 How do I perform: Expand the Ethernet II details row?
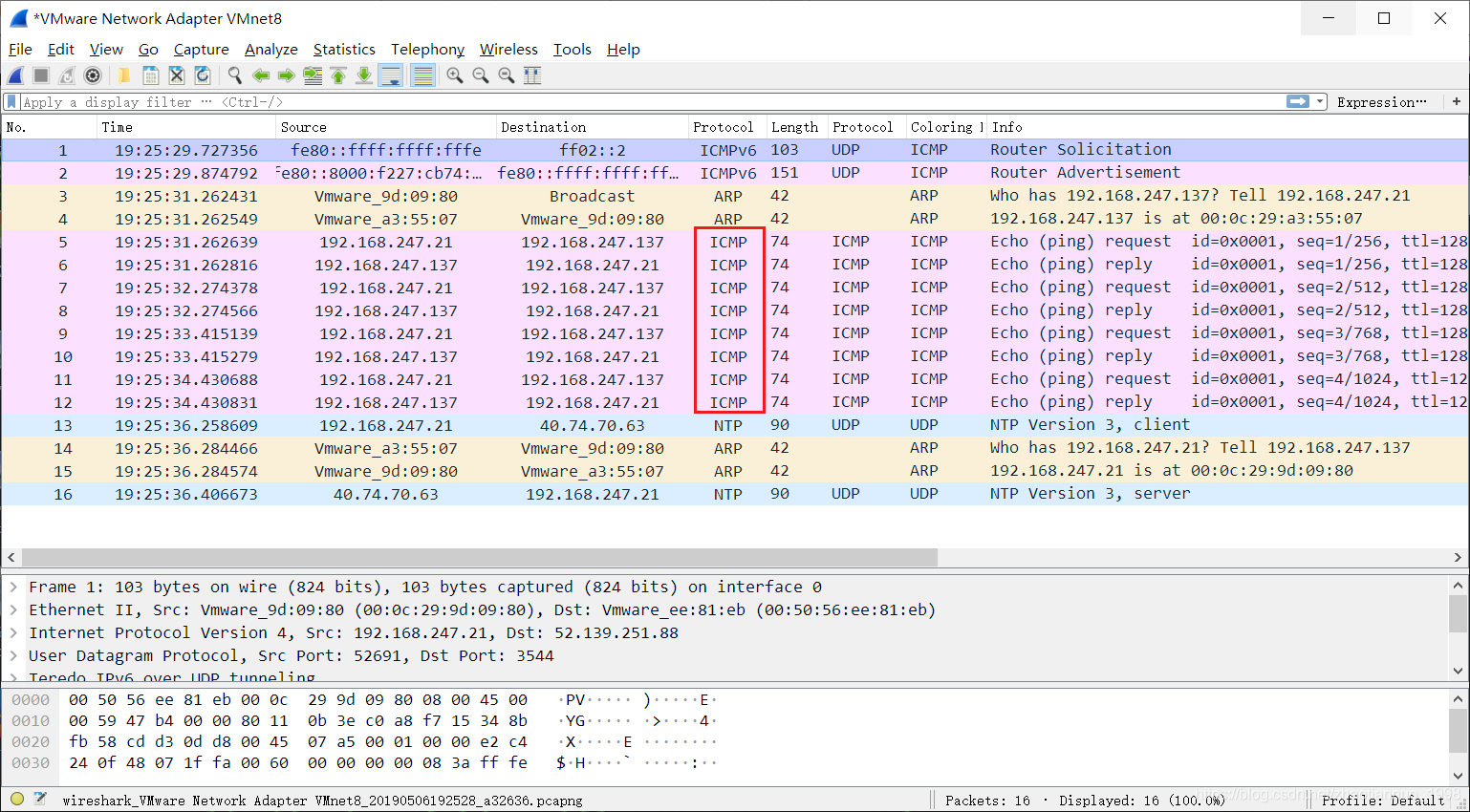[x=13, y=610]
